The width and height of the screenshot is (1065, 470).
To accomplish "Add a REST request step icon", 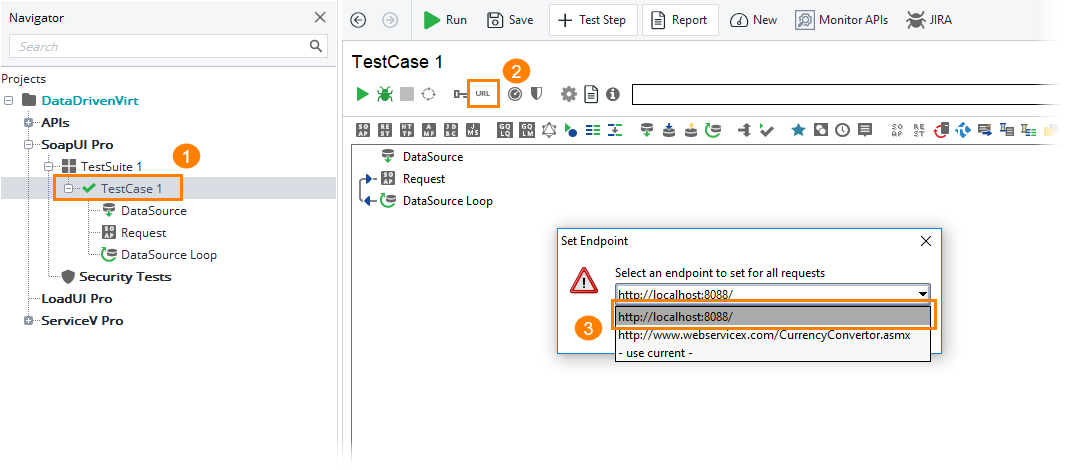I will coord(385,130).
